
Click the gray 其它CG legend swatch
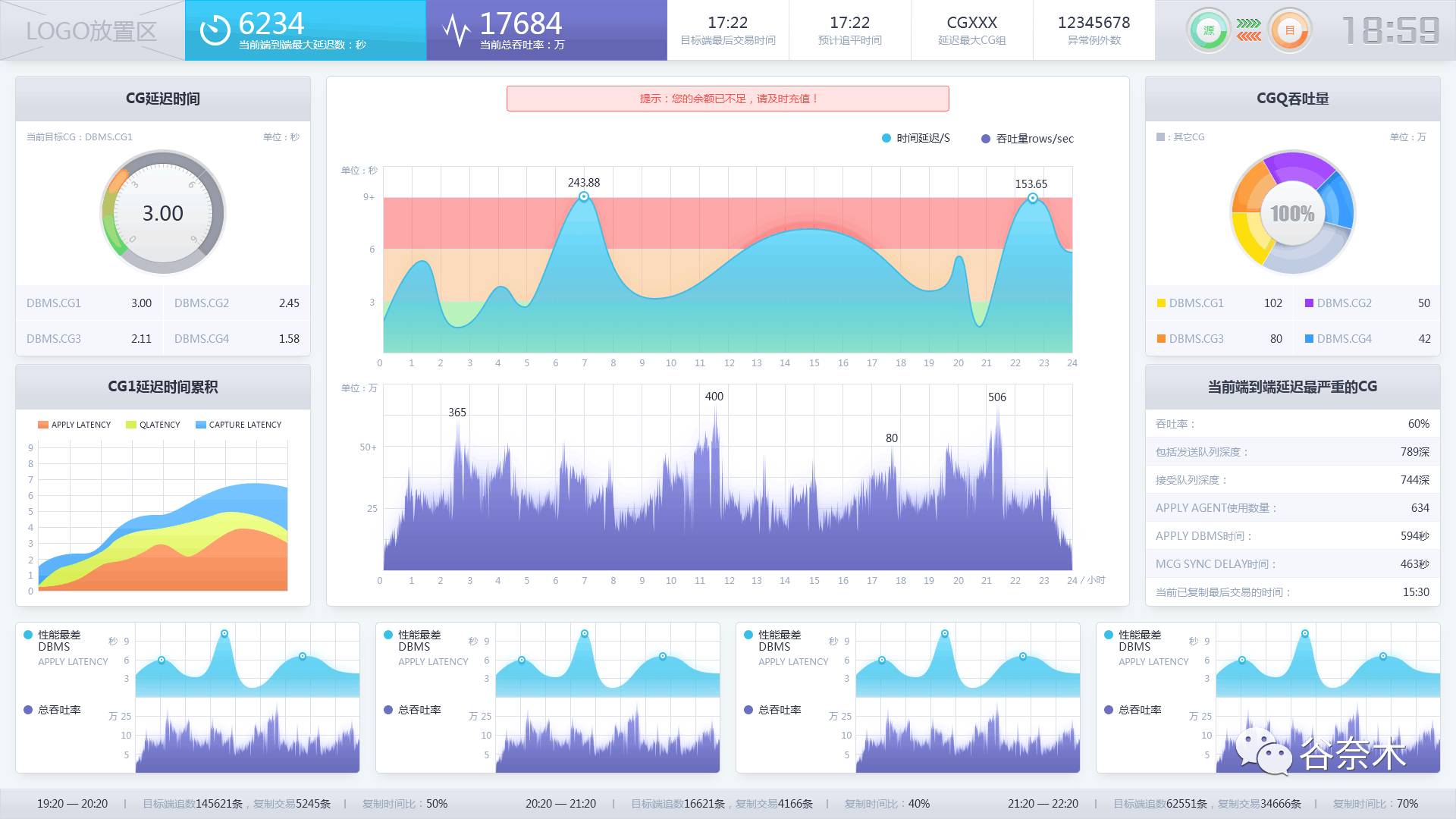pyautogui.click(x=1160, y=136)
